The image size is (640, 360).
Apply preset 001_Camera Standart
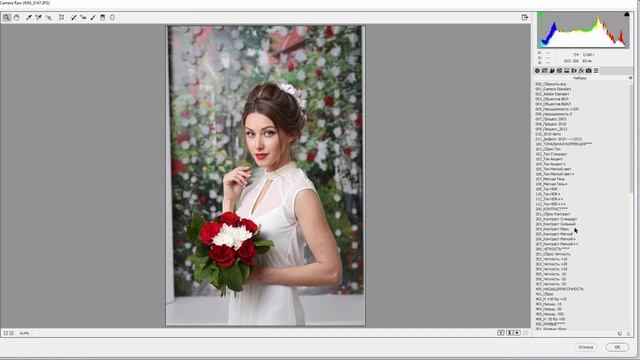553,89
